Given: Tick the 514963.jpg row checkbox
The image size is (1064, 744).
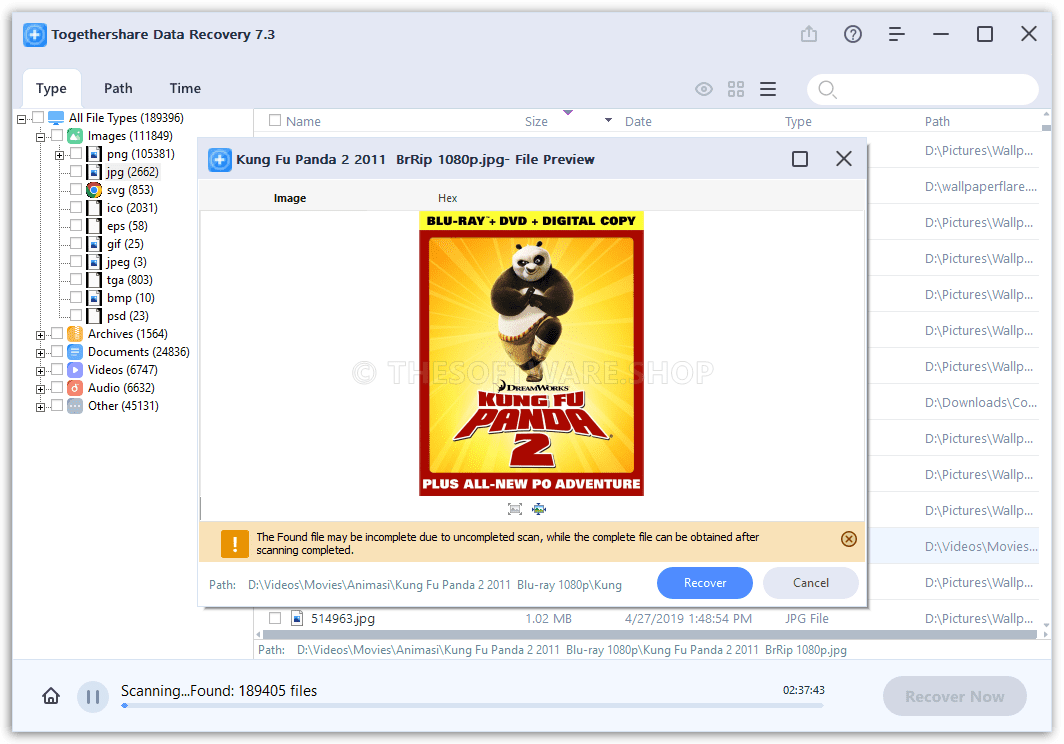Looking at the screenshot, I should [275, 618].
